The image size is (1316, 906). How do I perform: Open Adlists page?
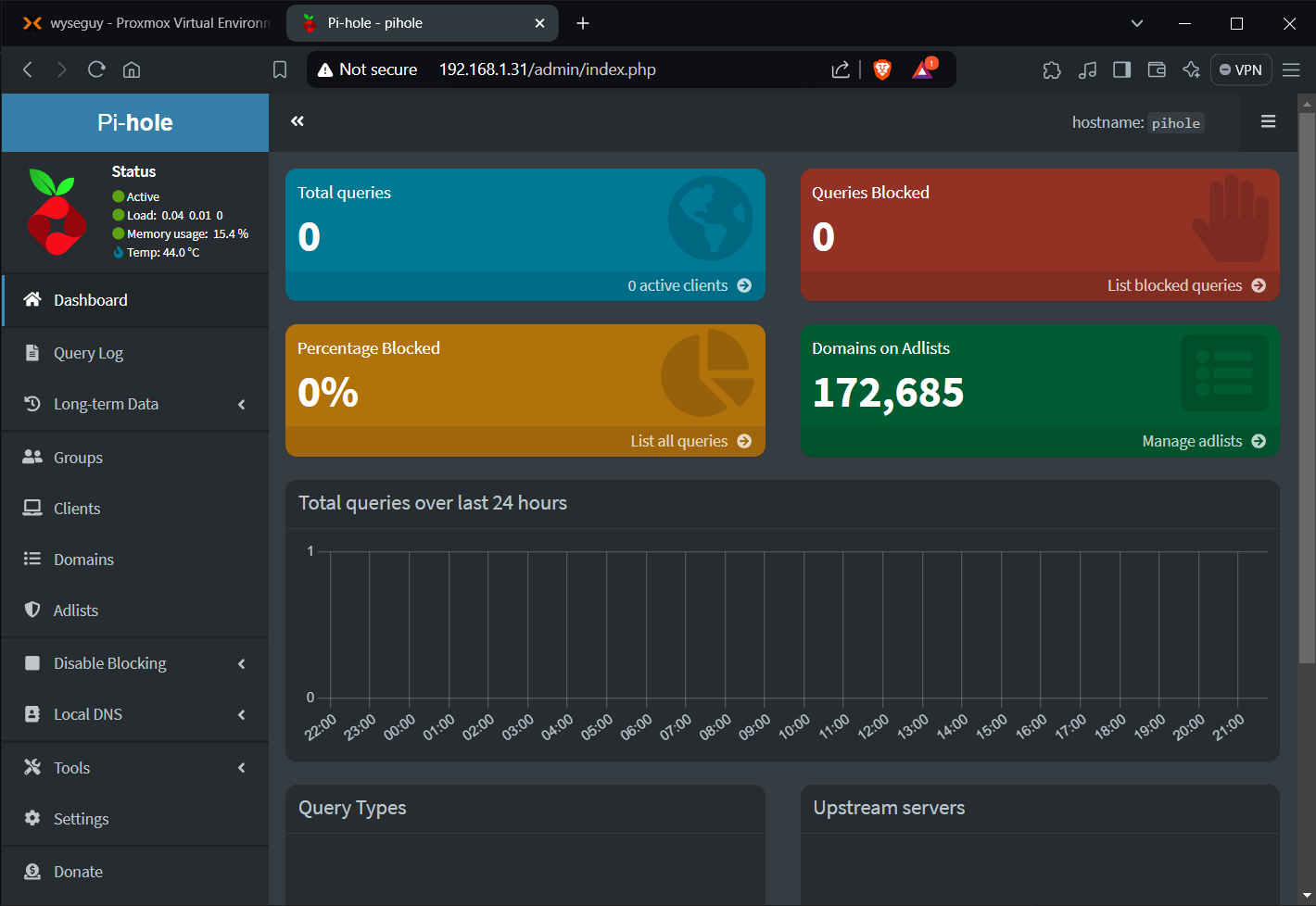click(x=135, y=610)
